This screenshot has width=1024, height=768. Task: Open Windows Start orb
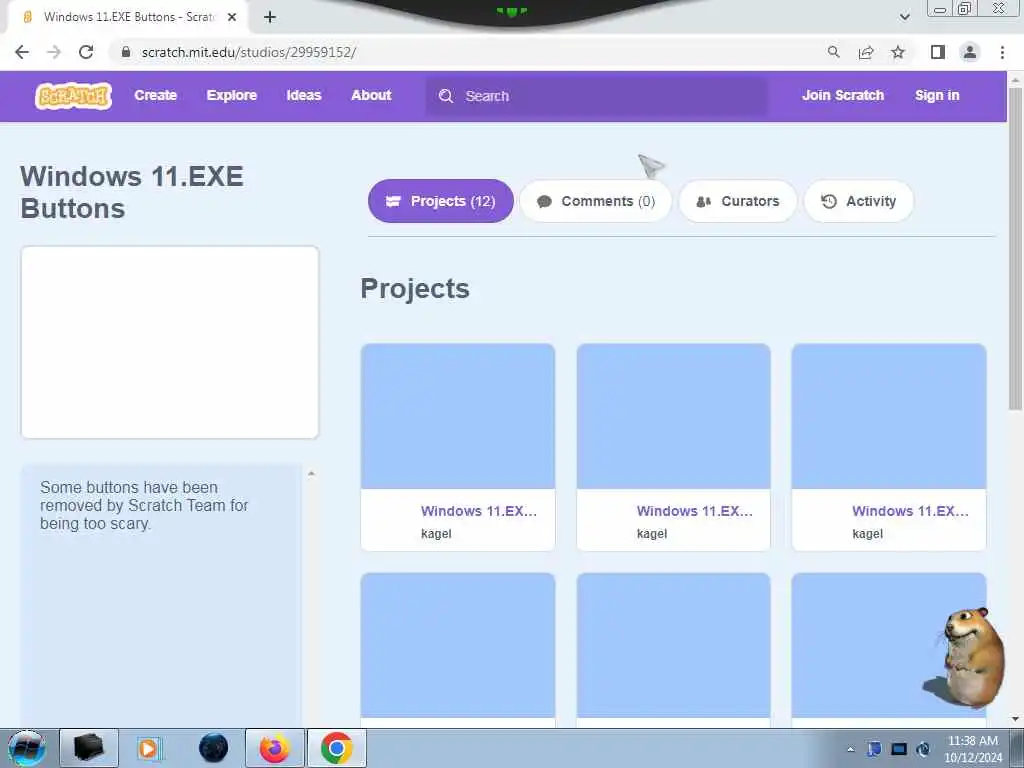click(x=27, y=748)
